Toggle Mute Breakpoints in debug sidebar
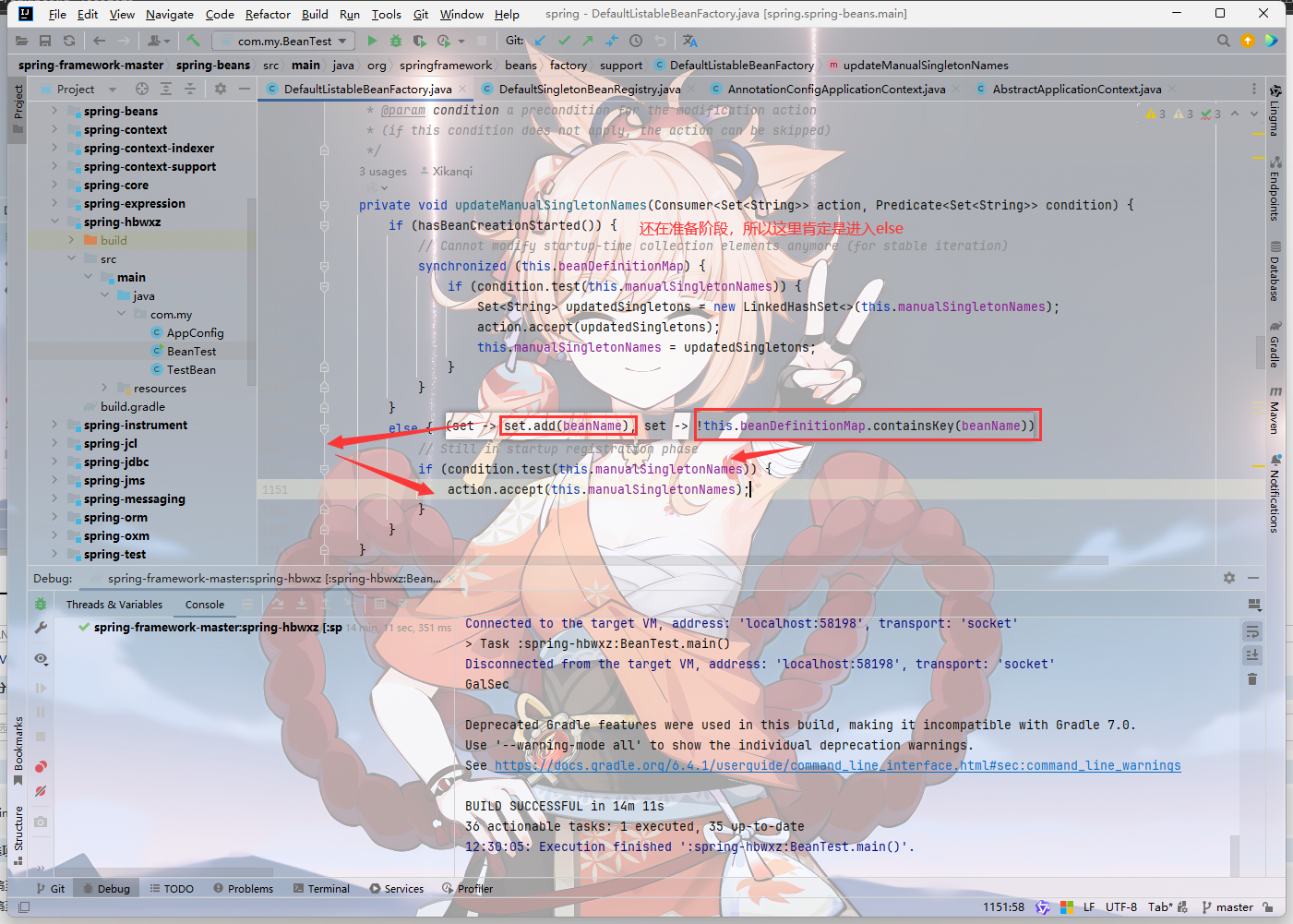The width and height of the screenshot is (1293, 924). pyautogui.click(x=41, y=791)
